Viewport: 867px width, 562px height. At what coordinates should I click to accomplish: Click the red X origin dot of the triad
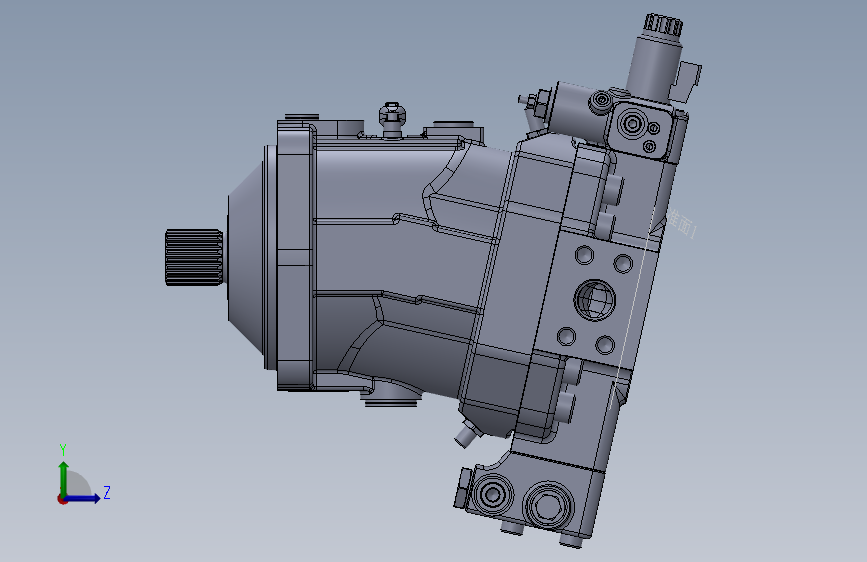[62, 499]
